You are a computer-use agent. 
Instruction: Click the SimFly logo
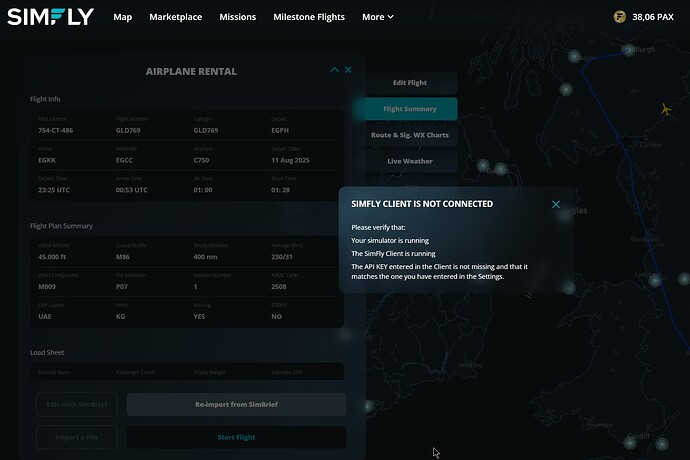(51, 17)
